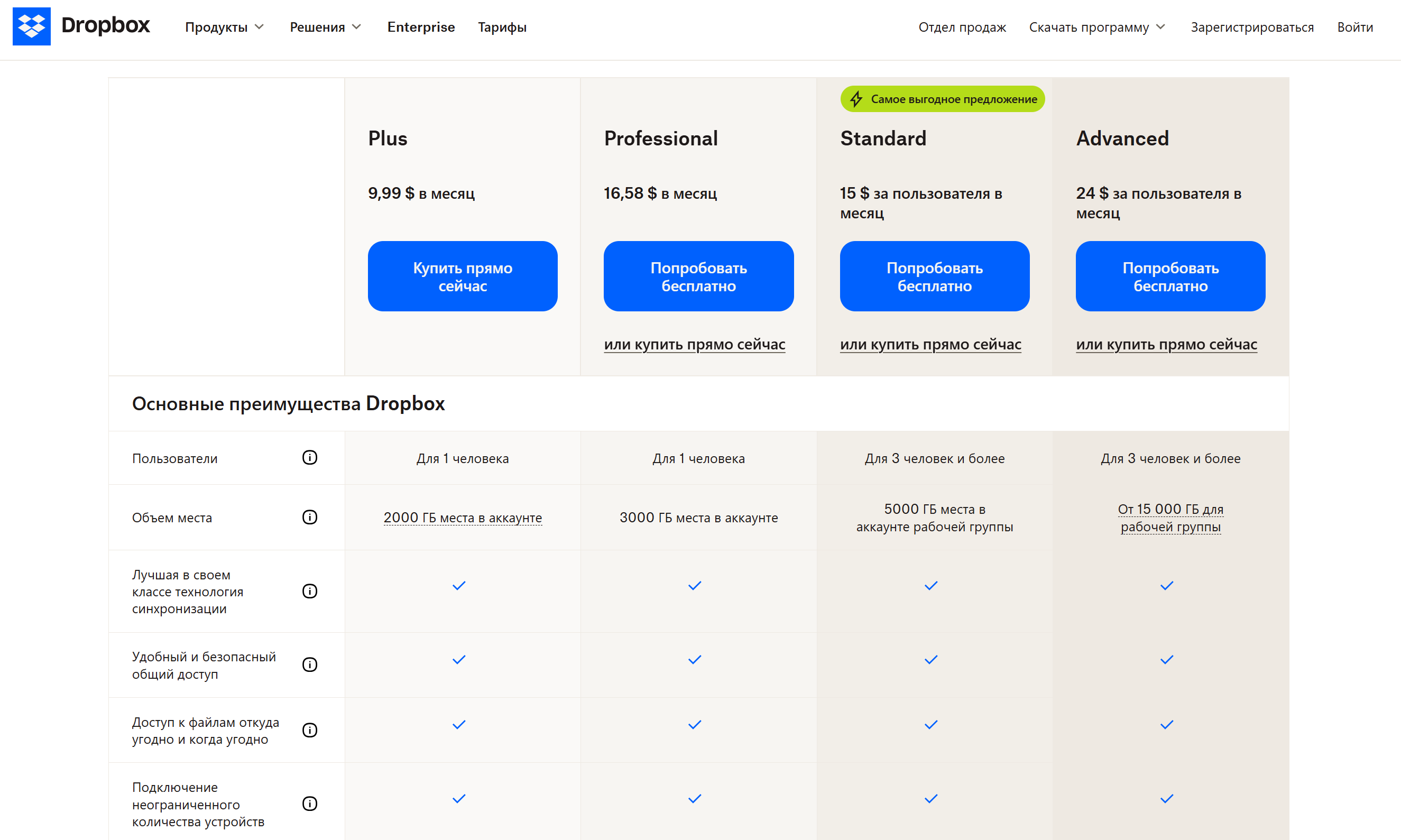
Task: Show info for Доступ к файлам row
Action: (310, 730)
